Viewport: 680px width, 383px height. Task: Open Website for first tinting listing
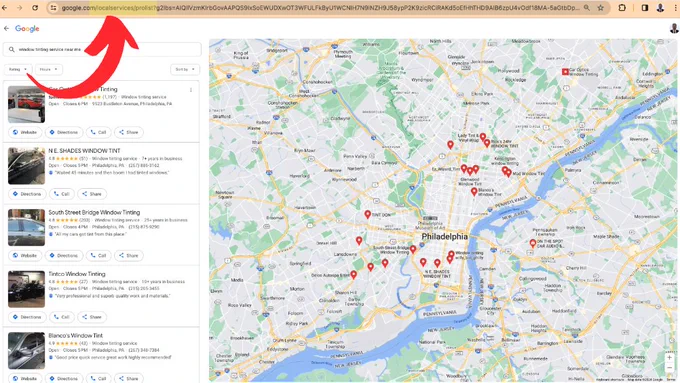pyautogui.click(x=25, y=132)
